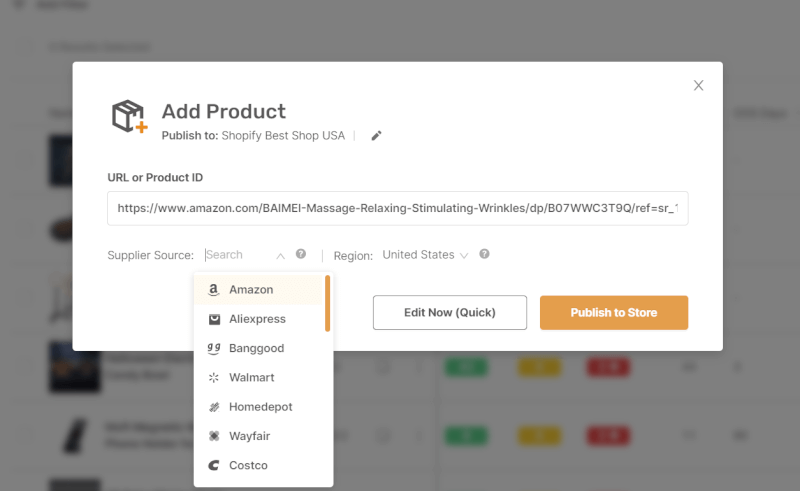Click the orange dropdown list scrollbar
The image size is (800, 491).
coord(328,303)
